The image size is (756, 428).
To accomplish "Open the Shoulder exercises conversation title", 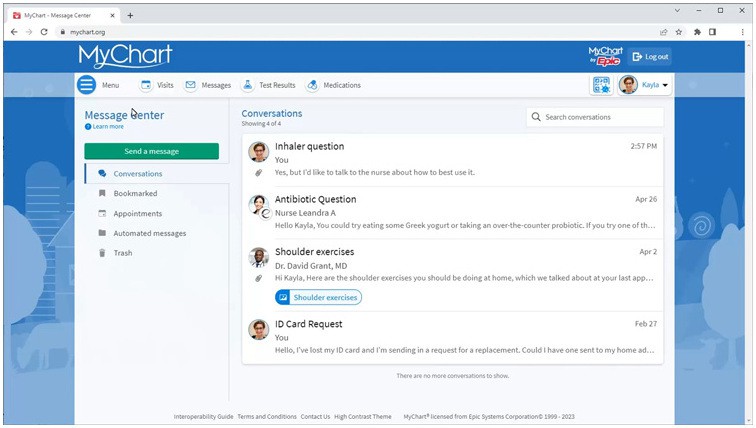I will pyautogui.click(x=314, y=252).
